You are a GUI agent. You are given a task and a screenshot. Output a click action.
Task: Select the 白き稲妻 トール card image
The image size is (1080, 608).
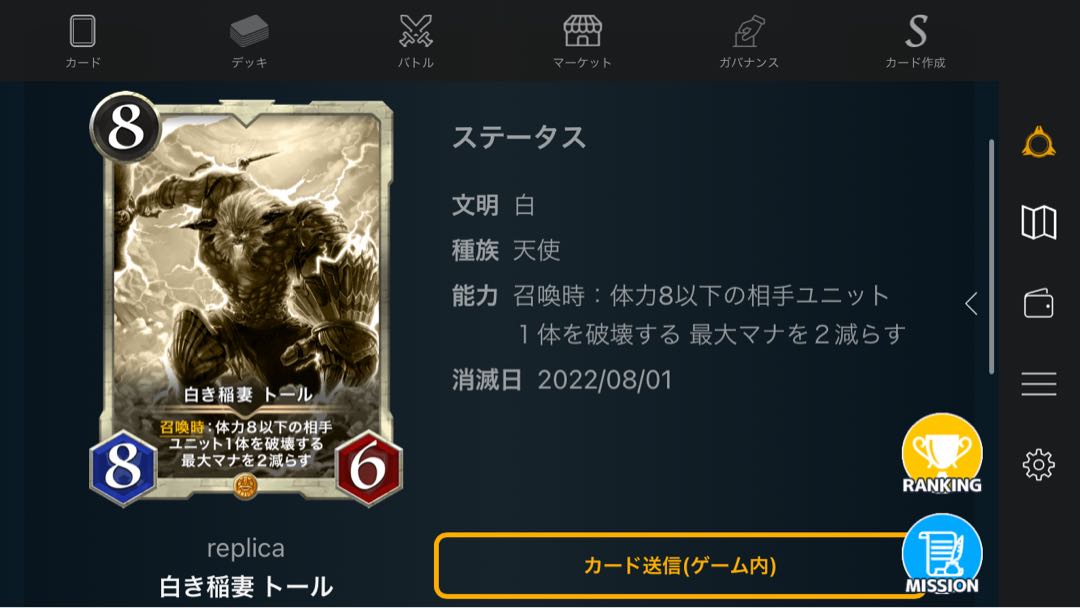pyautogui.click(x=246, y=300)
